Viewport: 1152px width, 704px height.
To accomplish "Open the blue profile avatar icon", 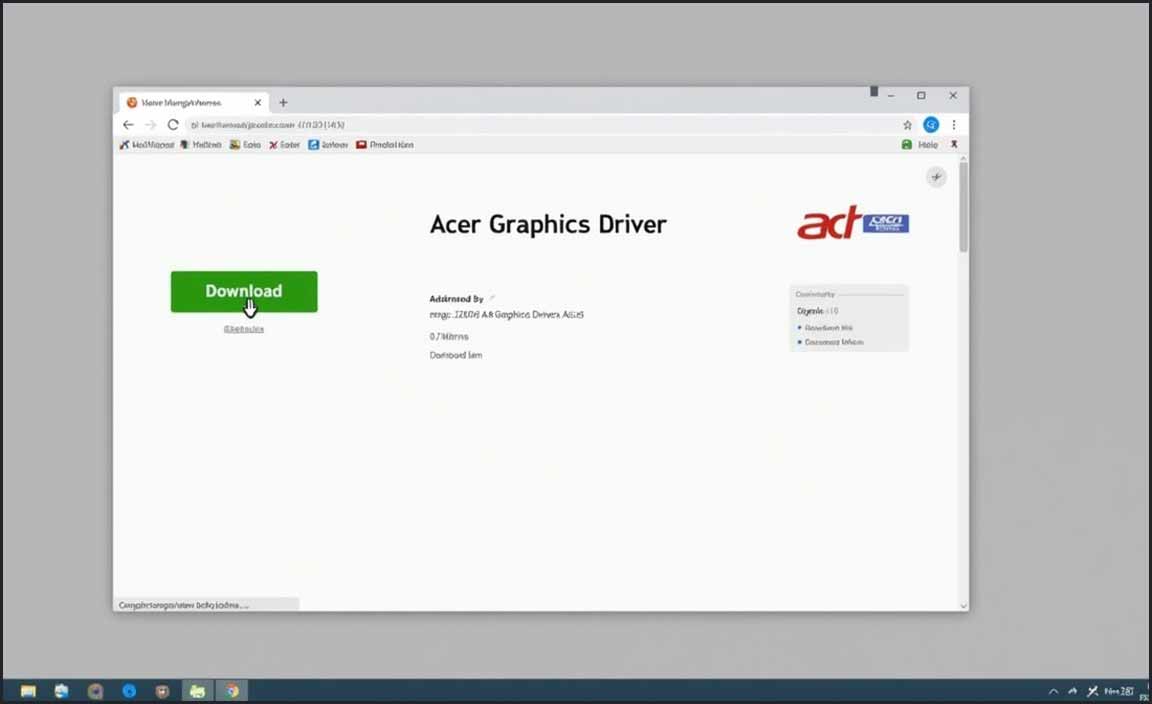I will (931, 125).
